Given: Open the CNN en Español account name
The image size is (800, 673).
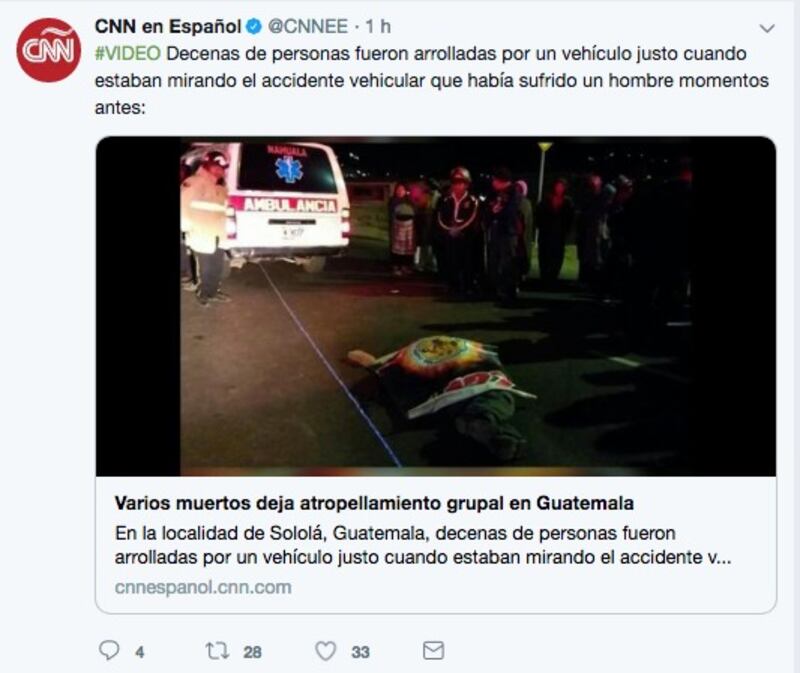Looking at the screenshot, I should coord(168,27).
